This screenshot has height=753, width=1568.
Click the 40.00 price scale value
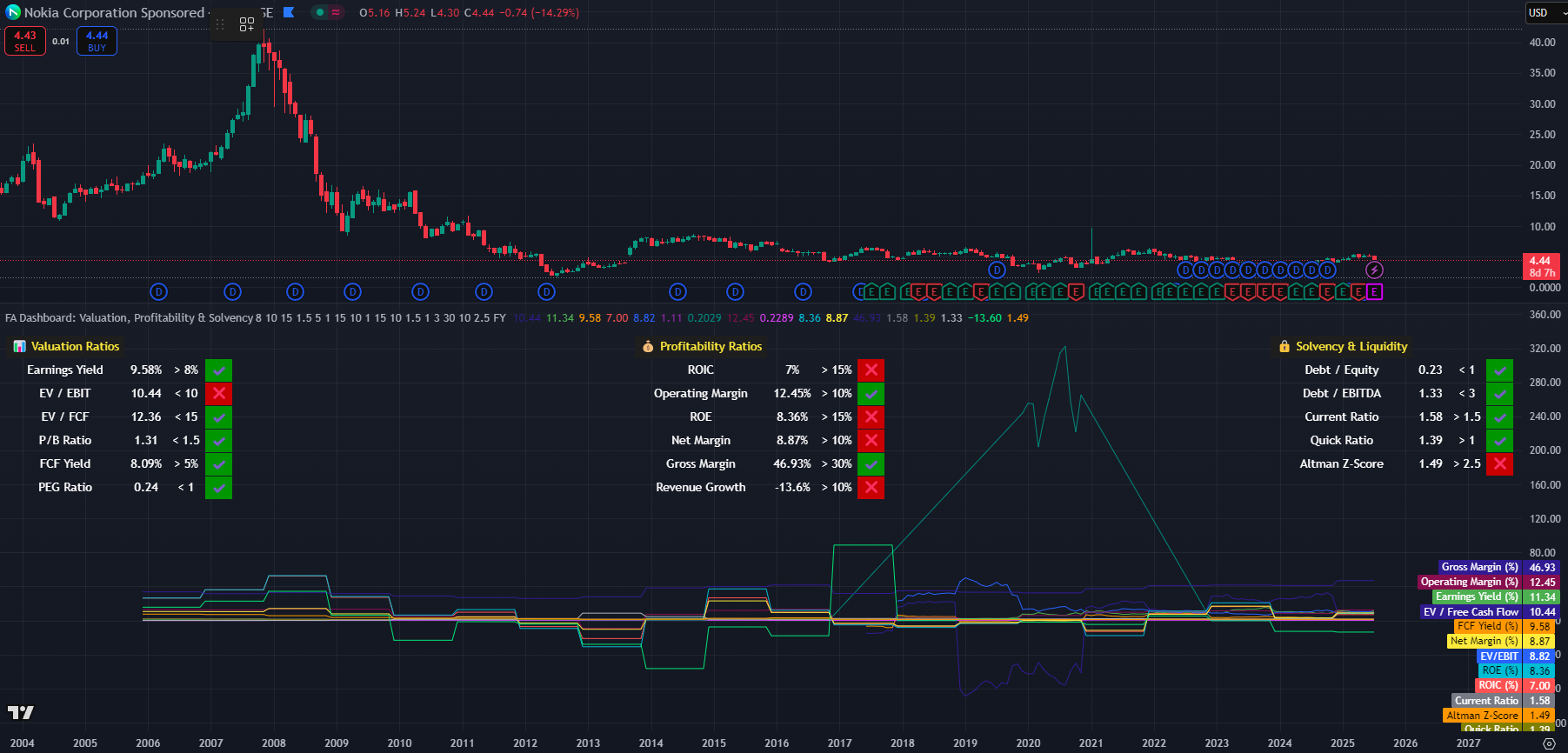point(1543,42)
